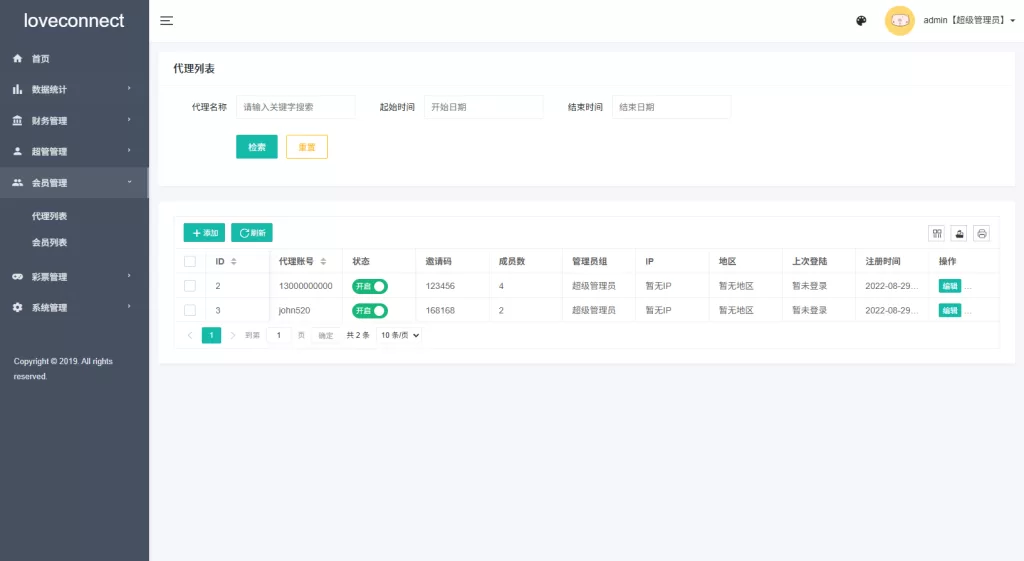The image size is (1024, 561).
Task: Click 编辑 edit button for 13000000000 row
Action: point(950,286)
